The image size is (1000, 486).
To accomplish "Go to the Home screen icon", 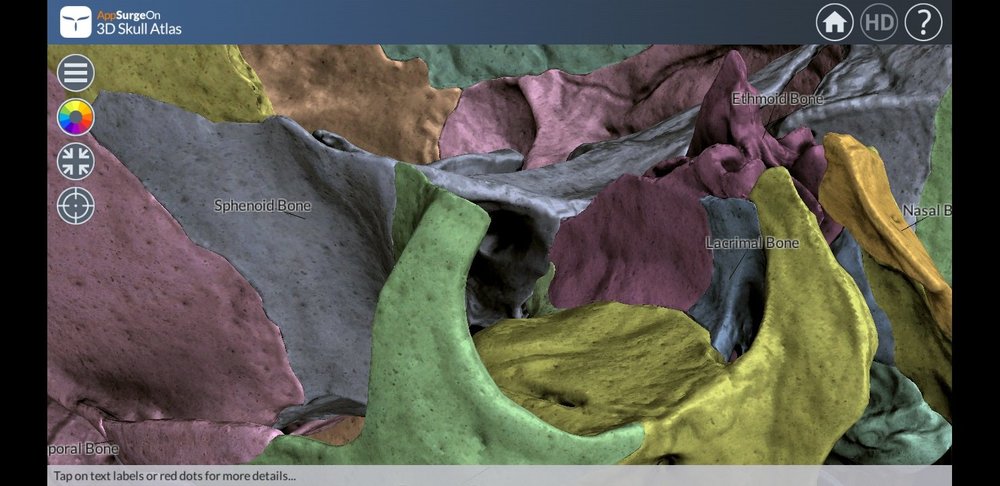I will (834, 22).
